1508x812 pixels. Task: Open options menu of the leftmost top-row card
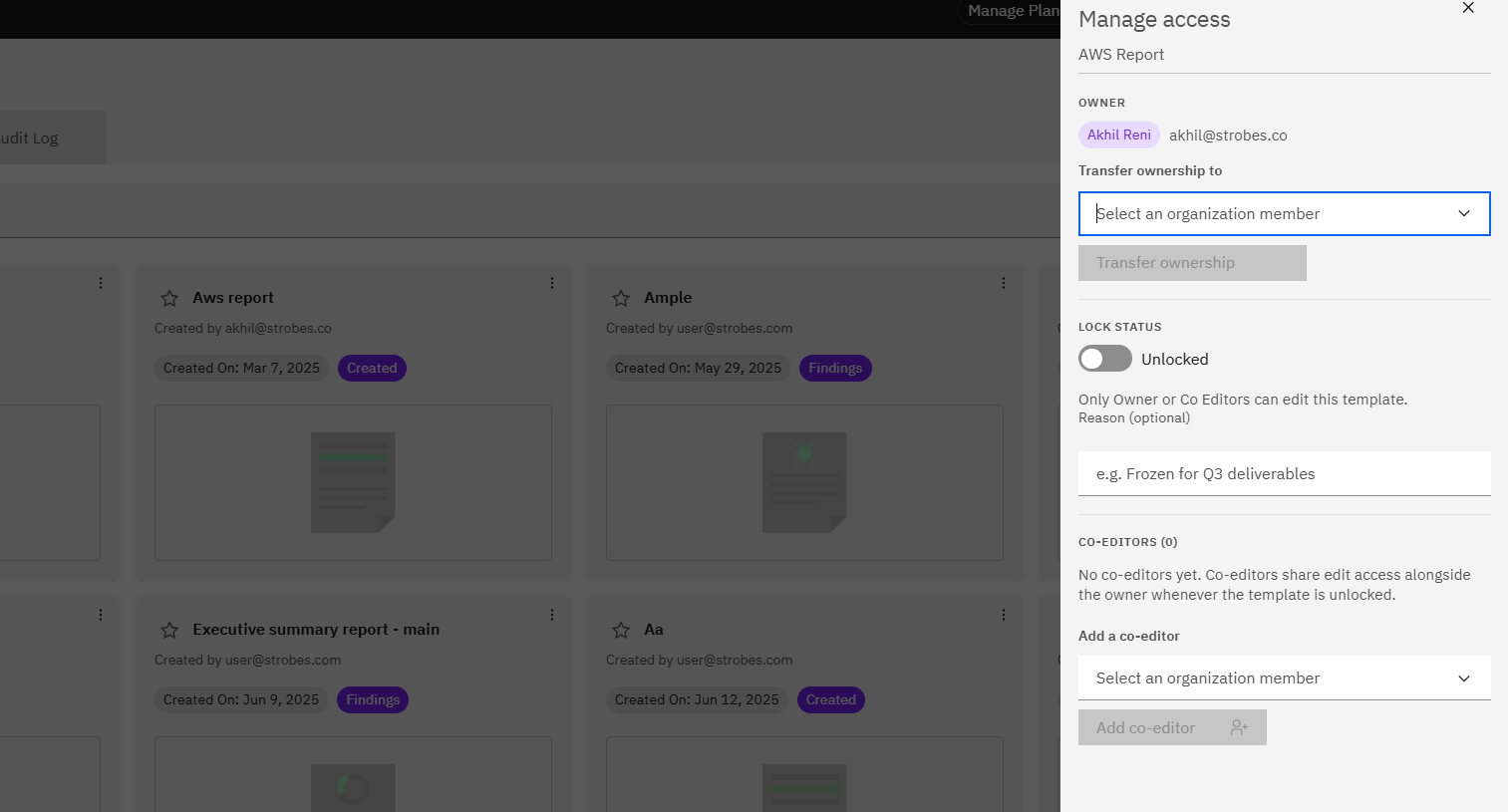click(101, 283)
